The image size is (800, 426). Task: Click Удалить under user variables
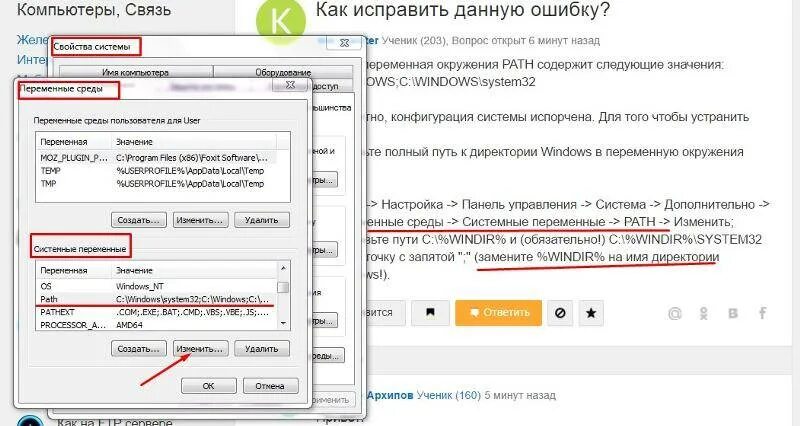point(262,220)
